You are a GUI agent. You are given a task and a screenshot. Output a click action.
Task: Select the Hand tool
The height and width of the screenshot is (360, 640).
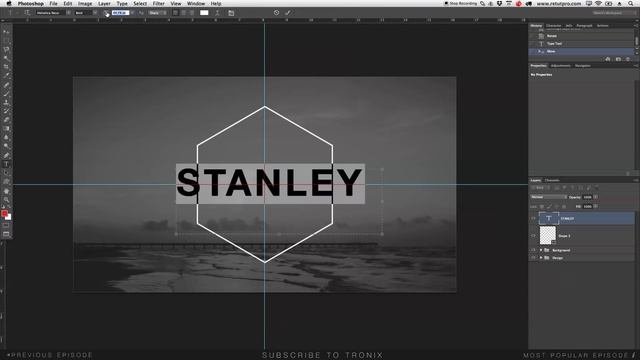pos(6,191)
